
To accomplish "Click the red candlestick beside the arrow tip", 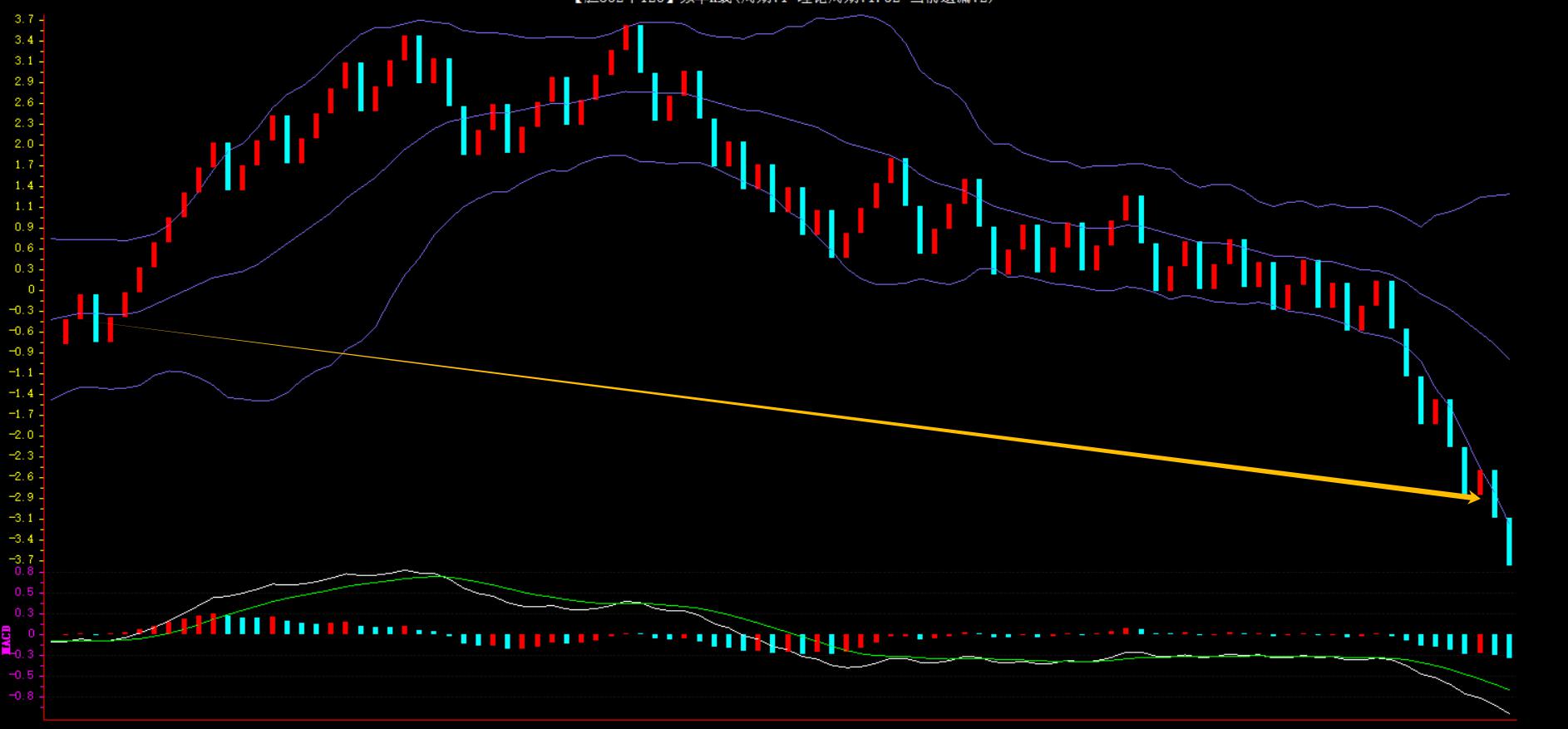I will point(1480,482).
